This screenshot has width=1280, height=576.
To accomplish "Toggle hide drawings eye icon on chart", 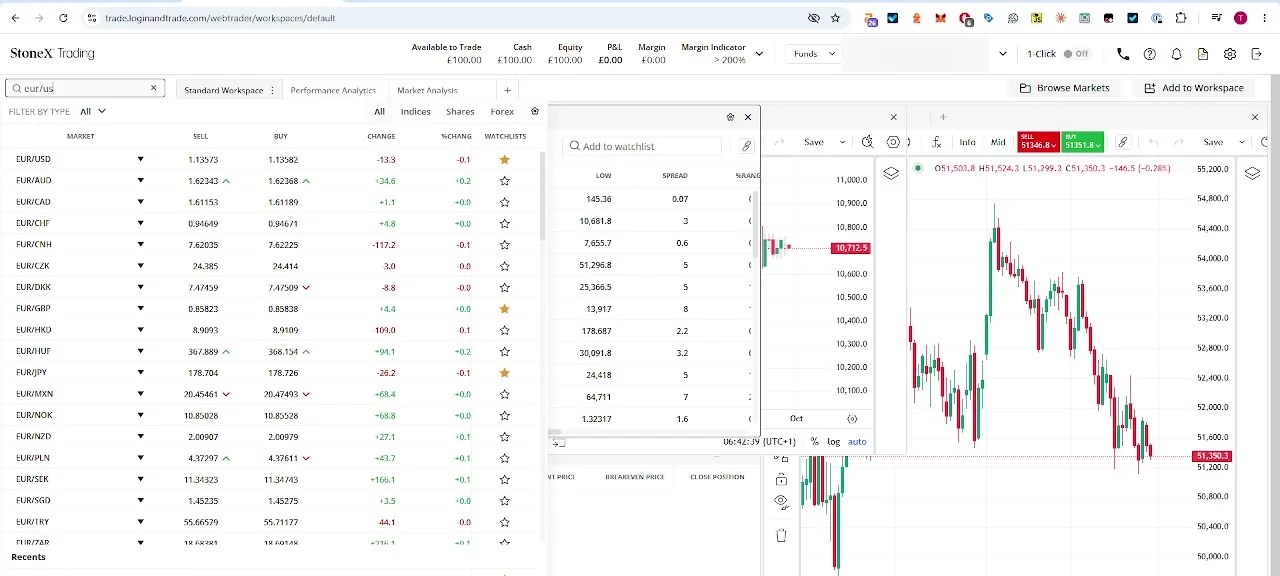I will [x=781, y=501].
